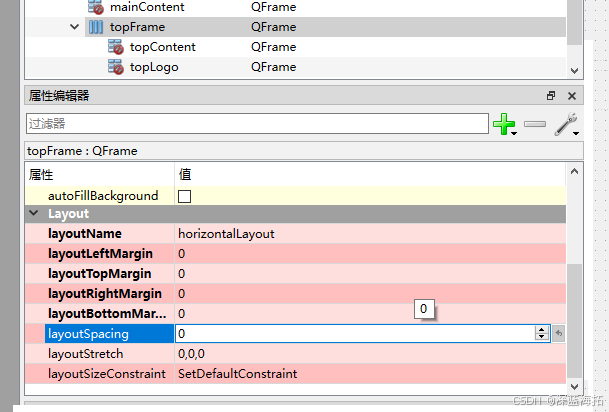Image resolution: width=609 pixels, height=412 pixels.
Task: Collapse the topFrame tree node
Action: tap(75, 27)
